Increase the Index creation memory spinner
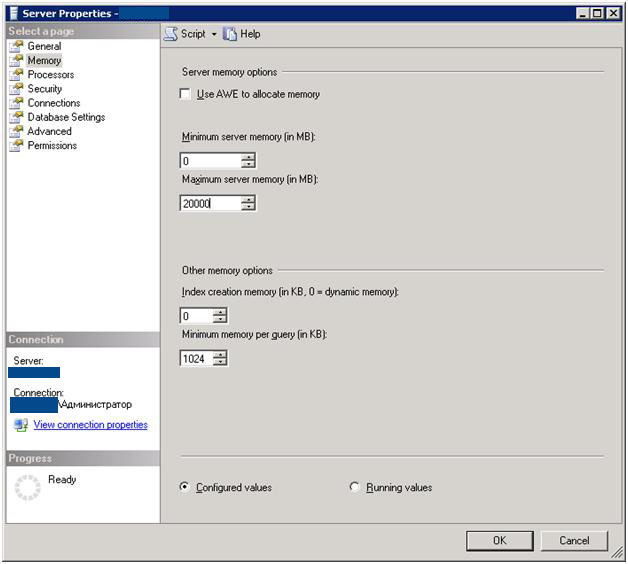Screen dimensions: 628x564 click(220, 312)
